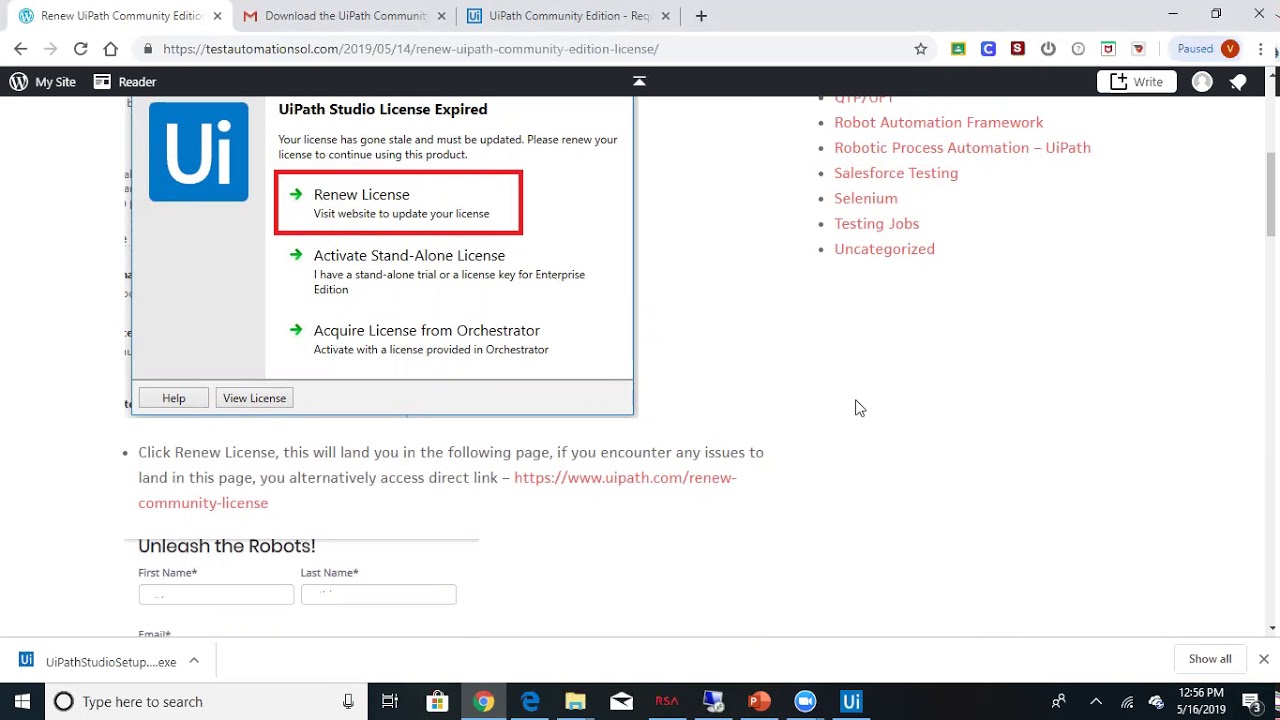Image resolution: width=1280 pixels, height=720 pixels.
Task: Open the People icon in system tray
Action: (x=1059, y=701)
